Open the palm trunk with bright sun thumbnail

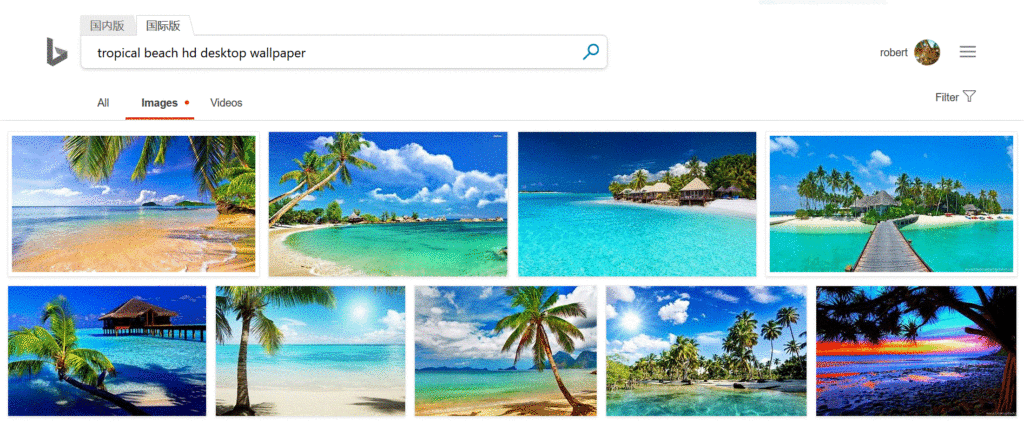(x=310, y=351)
